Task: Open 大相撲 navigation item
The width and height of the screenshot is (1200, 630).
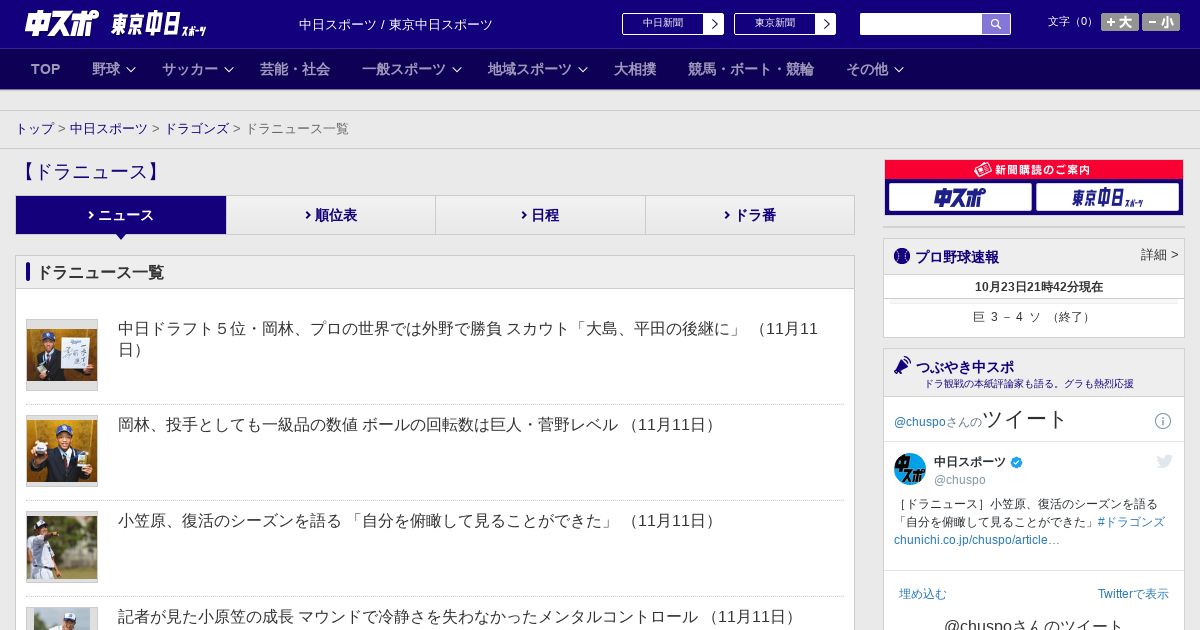Action: coord(635,69)
